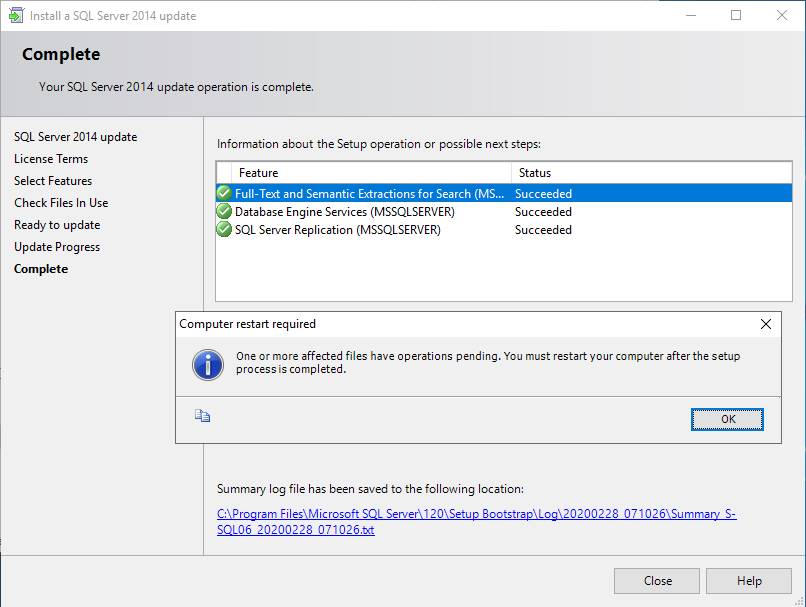Select the SQL Server Replication (MSSQLSERVER) row

pos(504,229)
